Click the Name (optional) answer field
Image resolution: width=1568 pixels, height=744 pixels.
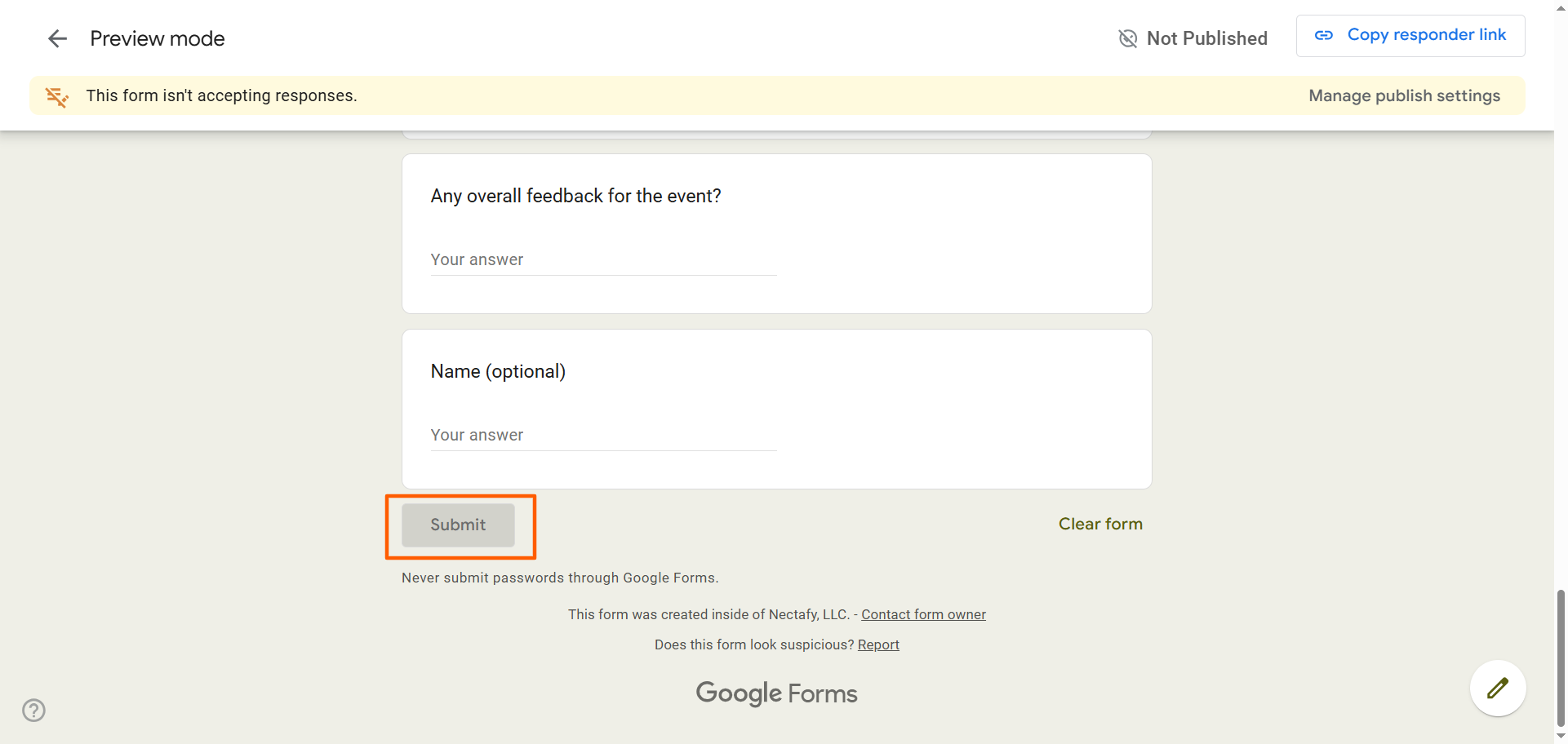(x=603, y=436)
